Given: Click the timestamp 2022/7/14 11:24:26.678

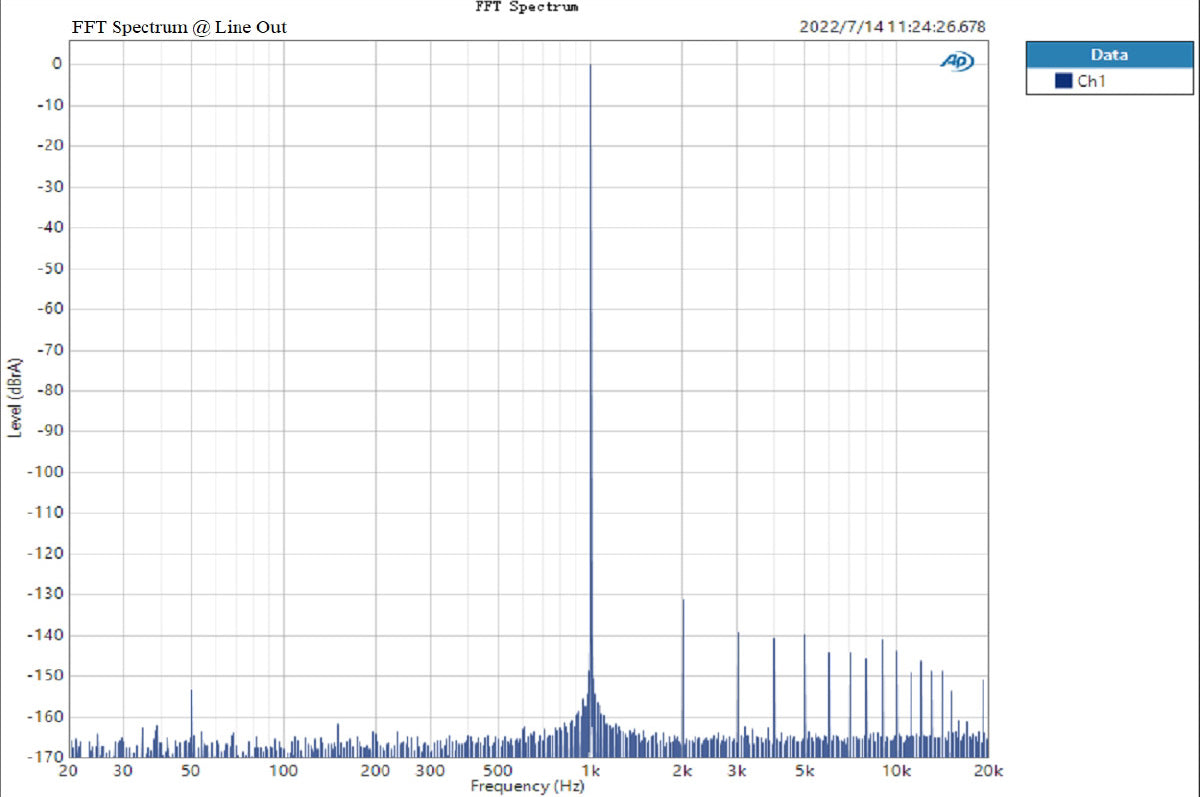Looking at the screenshot, I should [x=892, y=27].
